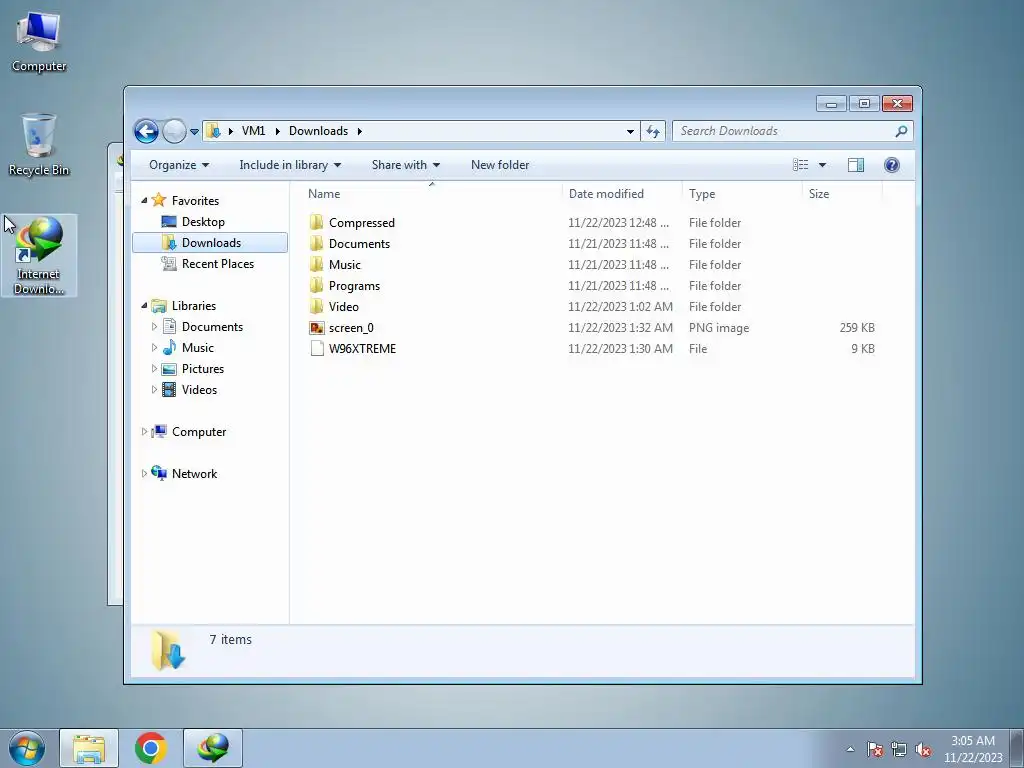Select the Compressed folder icon
The image size is (1024, 768).
click(317, 223)
